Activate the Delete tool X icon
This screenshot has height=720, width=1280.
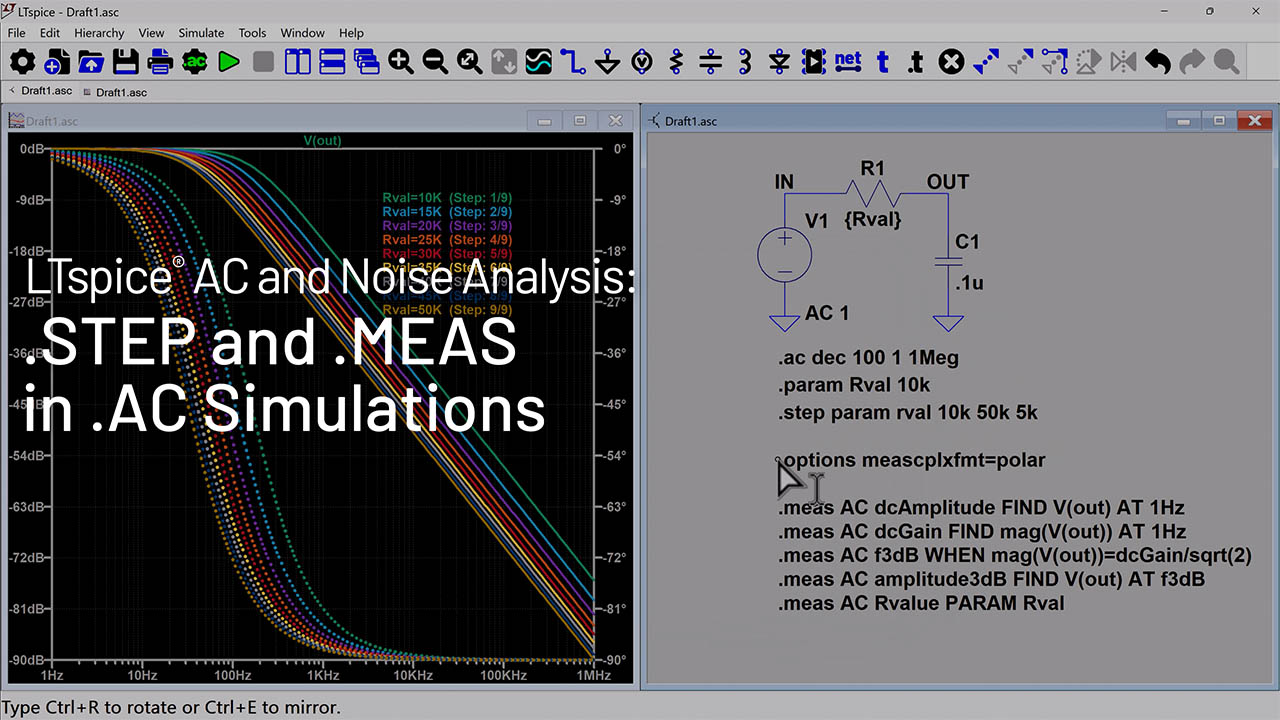[952, 62]
